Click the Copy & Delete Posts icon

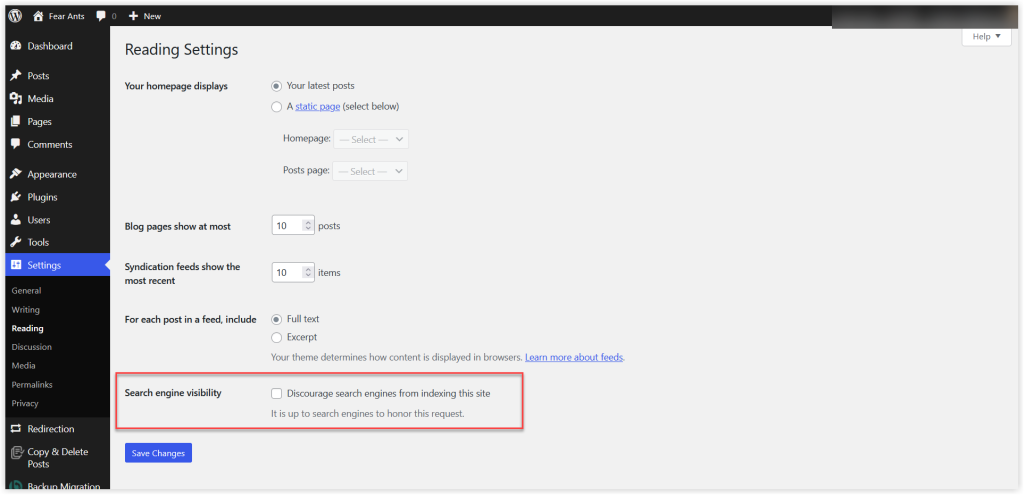tap(16, 453)
